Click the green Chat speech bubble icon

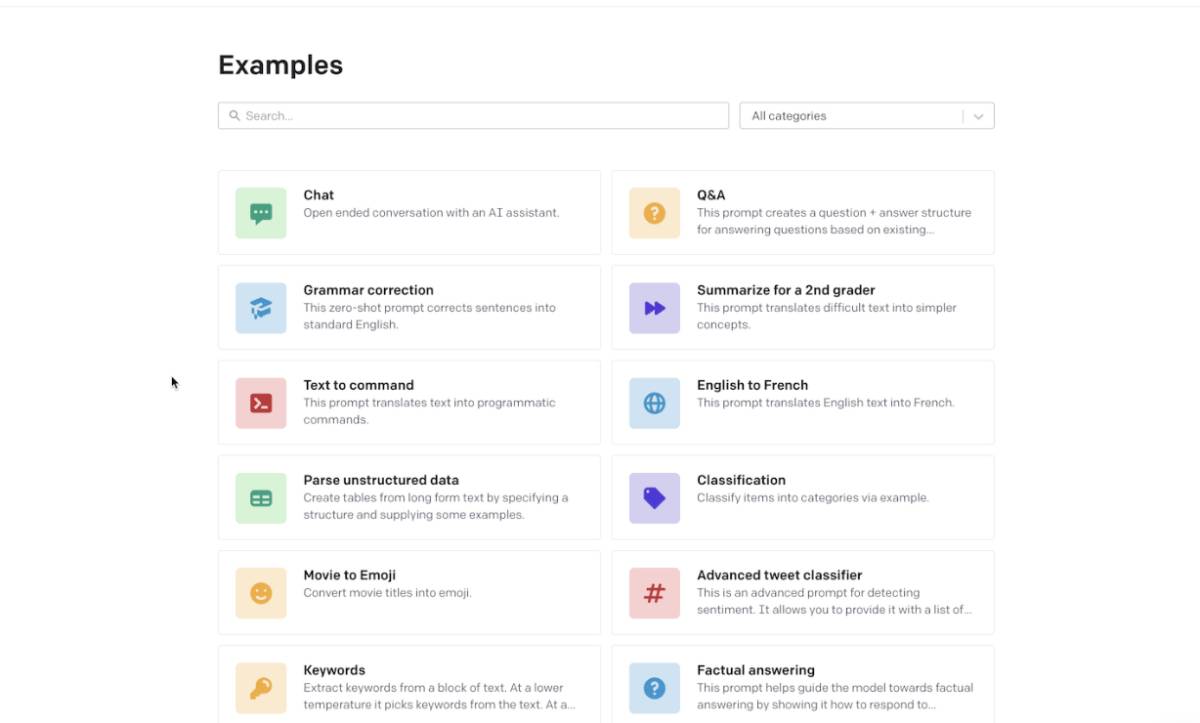[261, 213]
